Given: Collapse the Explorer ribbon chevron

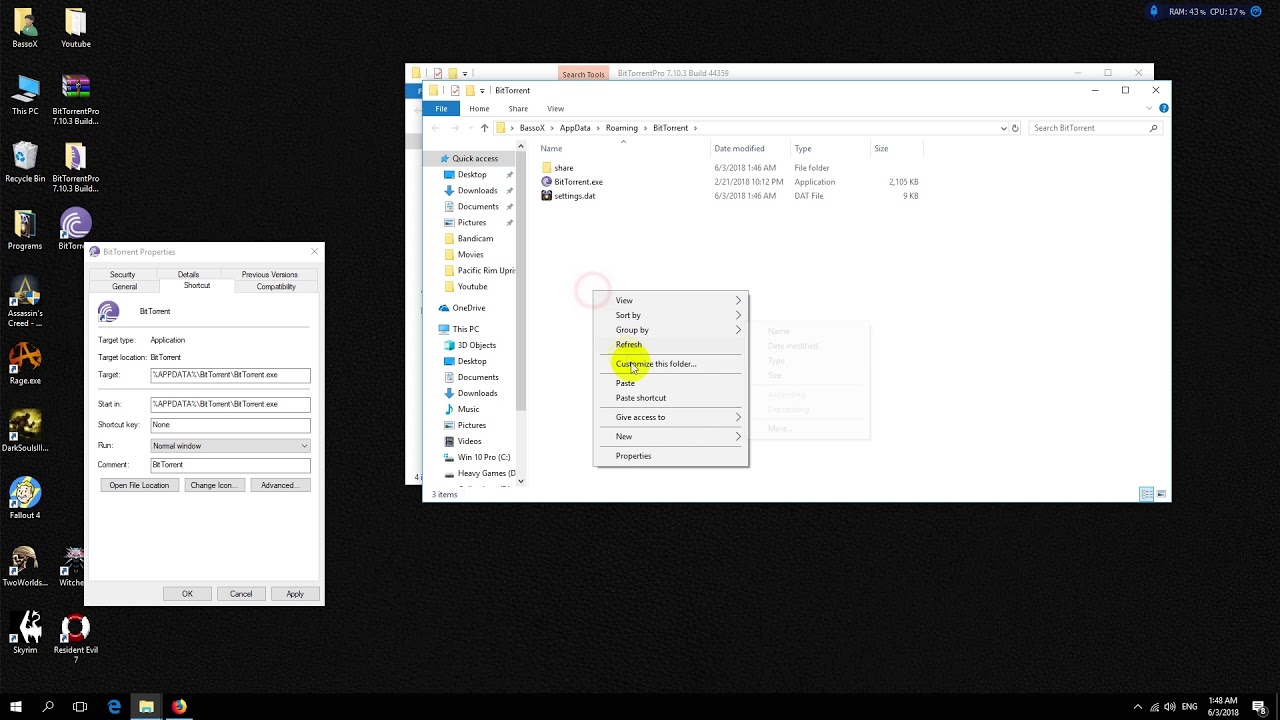Looking at the screenshot, I should pyautogui.click(x=1150, y=108).
